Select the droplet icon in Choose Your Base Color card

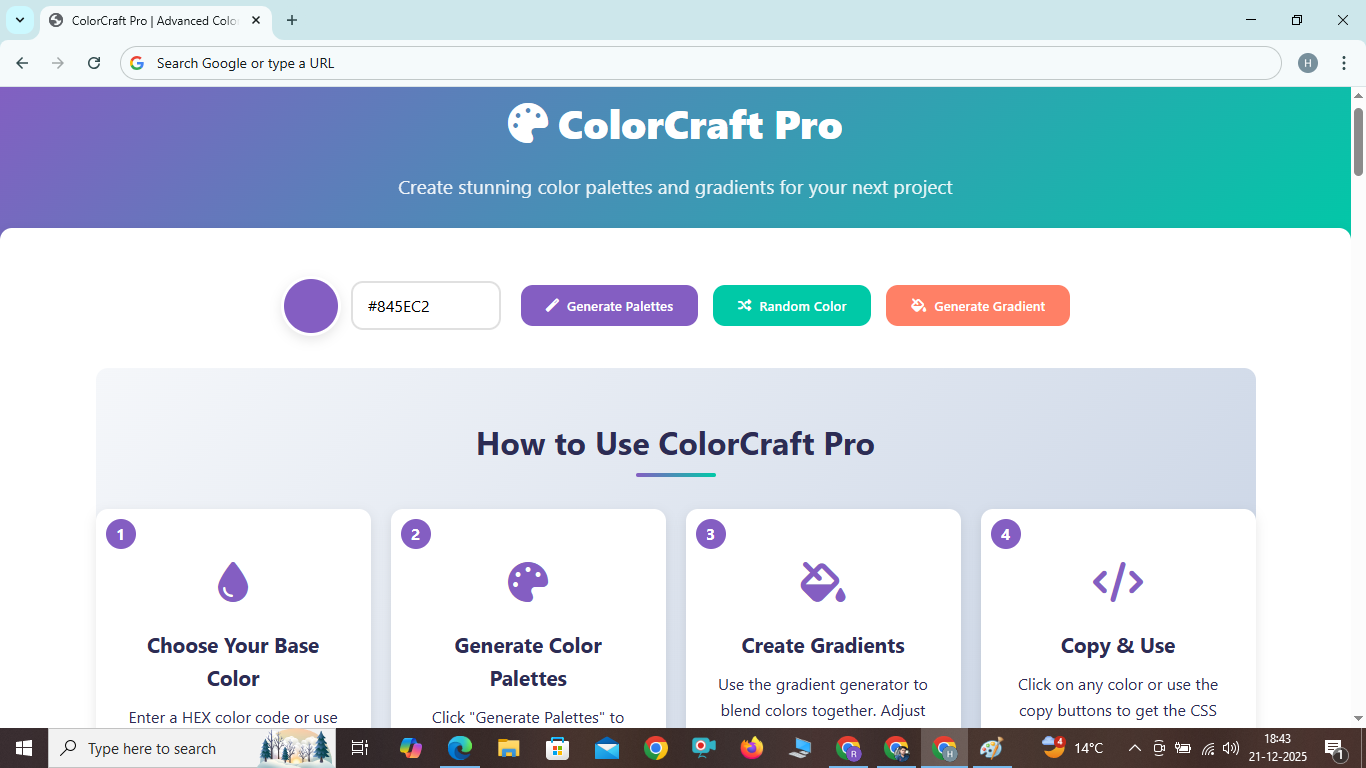coord(233,581)
